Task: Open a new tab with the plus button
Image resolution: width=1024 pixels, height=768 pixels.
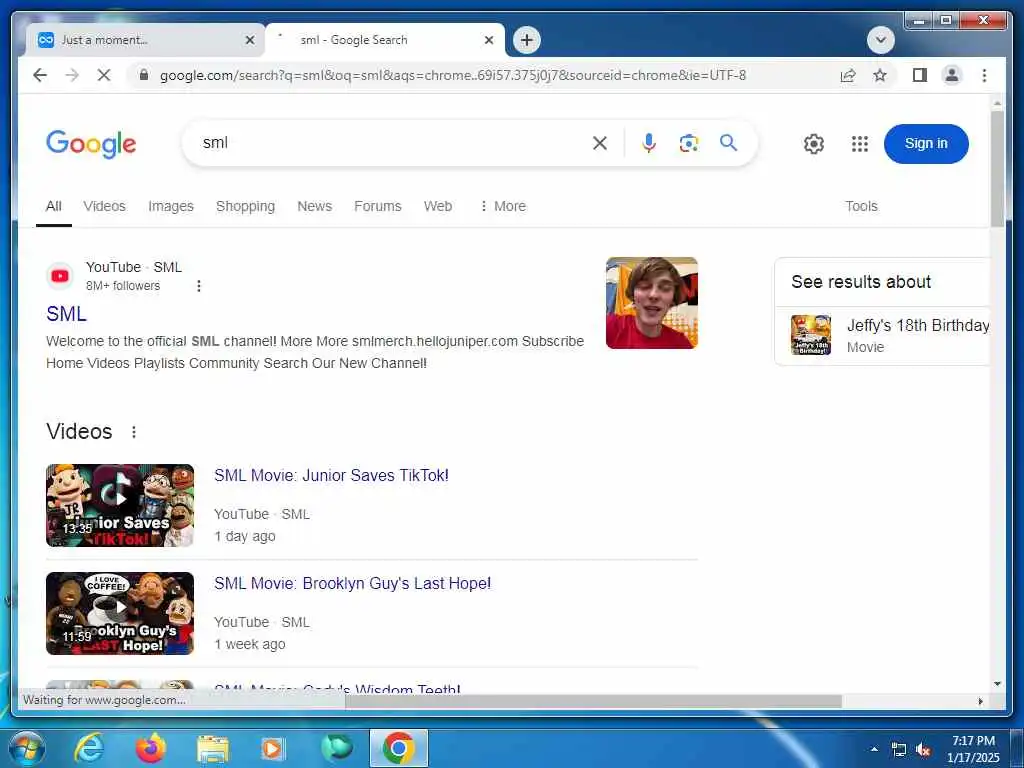Action: pos(526,40)
